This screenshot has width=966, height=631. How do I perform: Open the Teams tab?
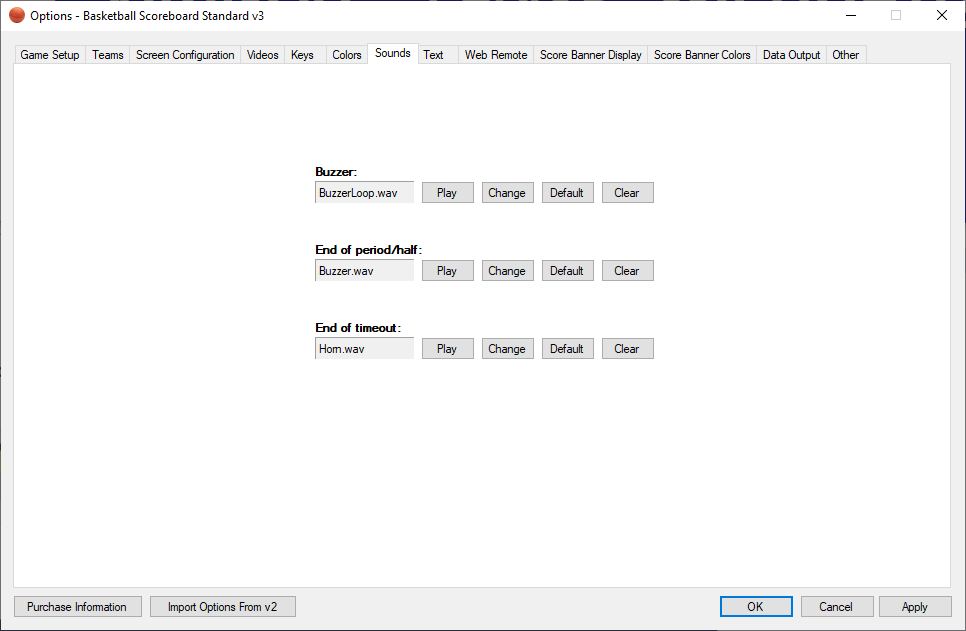coord(108,55)
